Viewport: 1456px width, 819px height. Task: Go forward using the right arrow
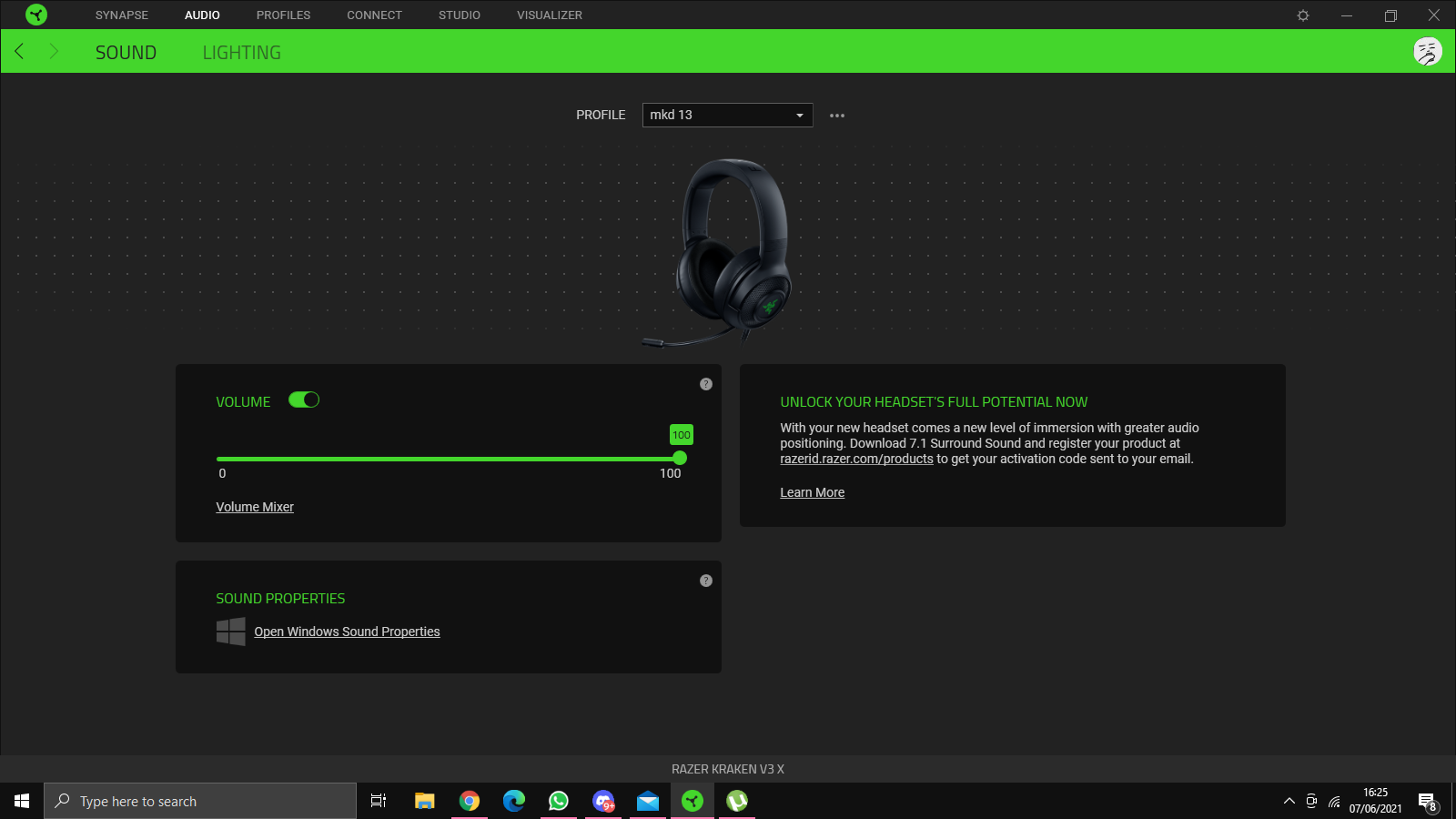point(54,52)
